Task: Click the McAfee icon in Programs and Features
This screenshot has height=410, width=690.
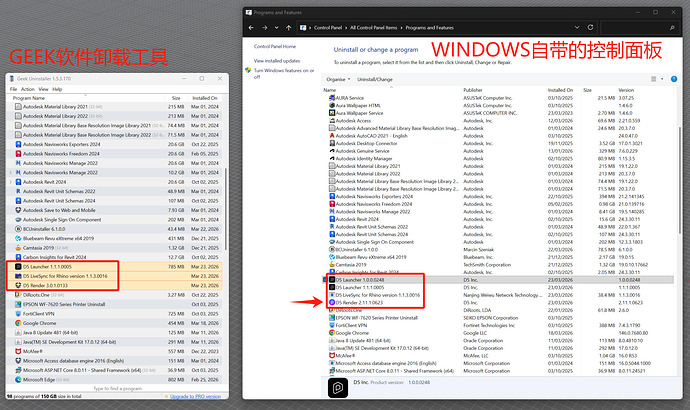Action: tap(332, 355)
